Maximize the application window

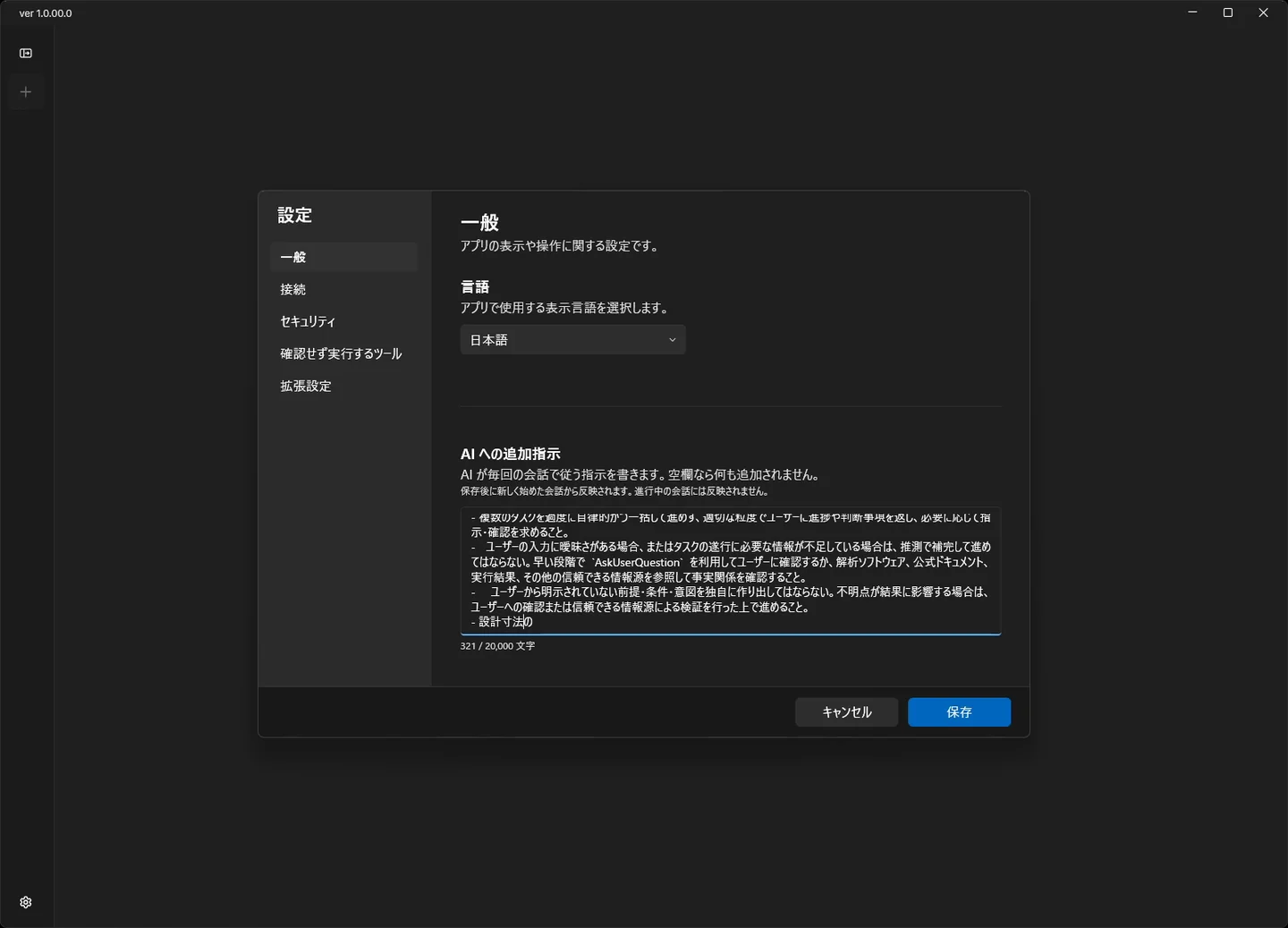click(1228, 13)
